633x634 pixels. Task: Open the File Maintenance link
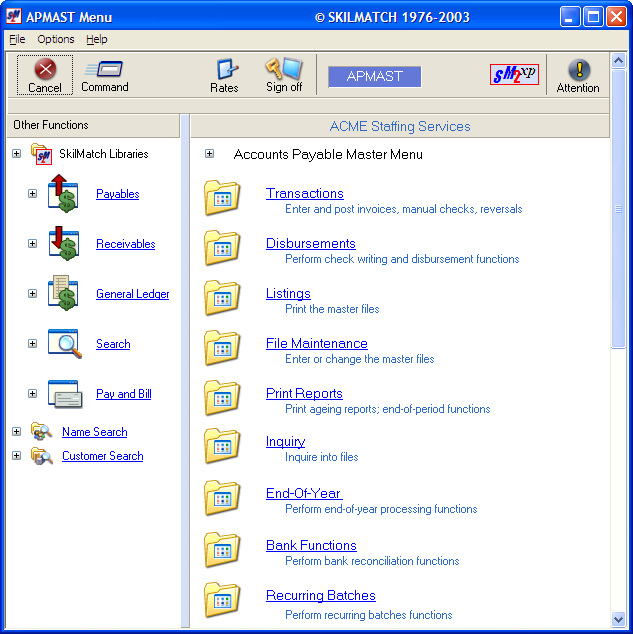click(x=316, y=344)
